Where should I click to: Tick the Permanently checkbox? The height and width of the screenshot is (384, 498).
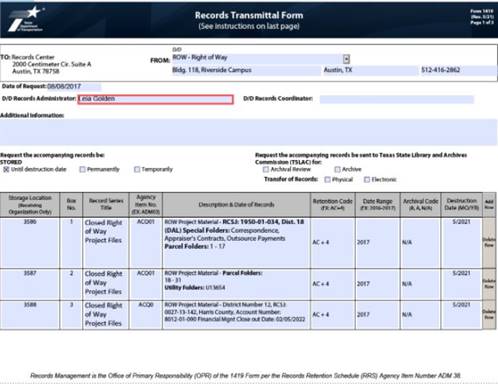pyautogui.click(x=82, y=169)
